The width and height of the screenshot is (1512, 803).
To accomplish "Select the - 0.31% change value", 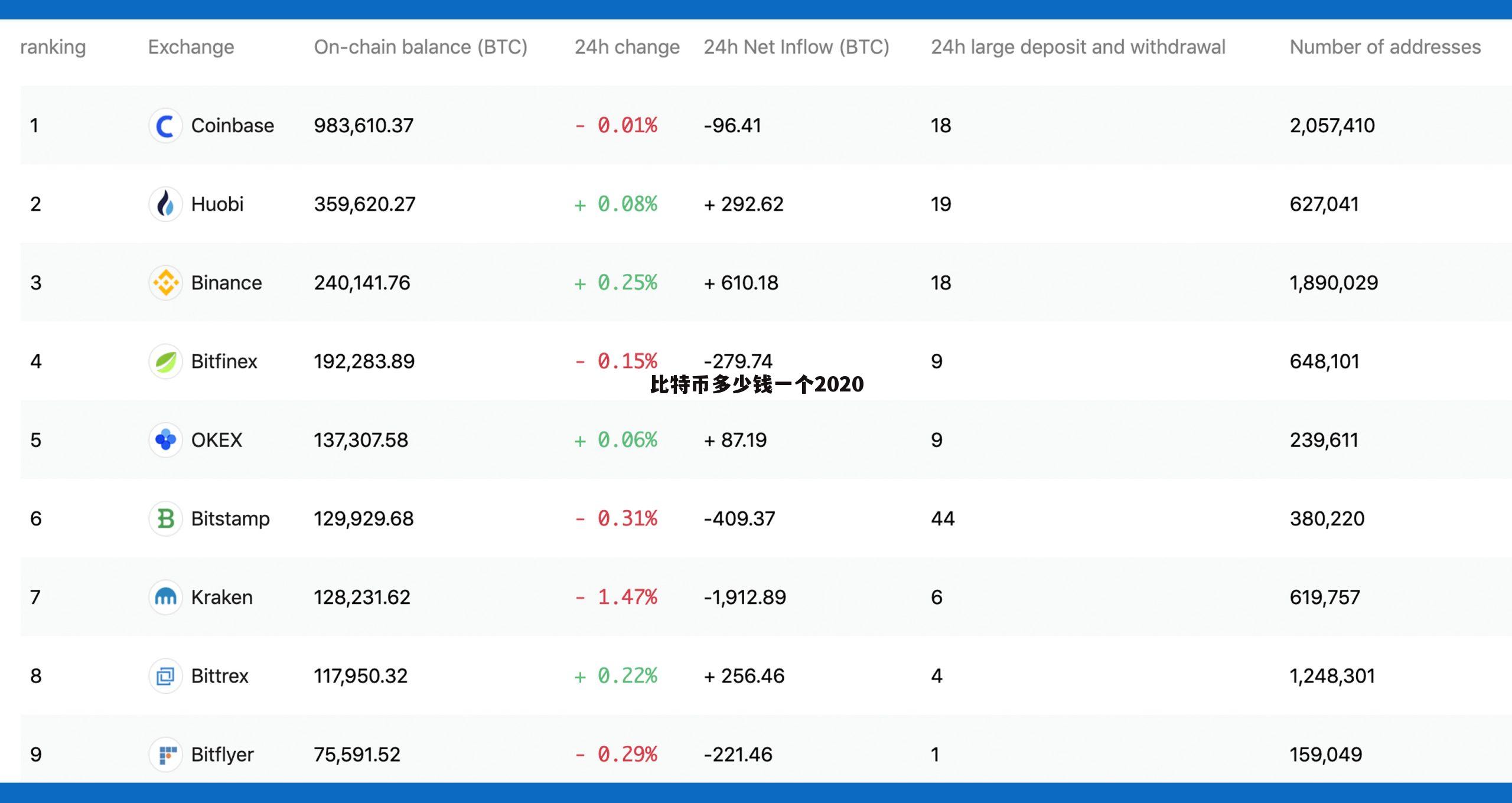I will click(x=616, y=518).
